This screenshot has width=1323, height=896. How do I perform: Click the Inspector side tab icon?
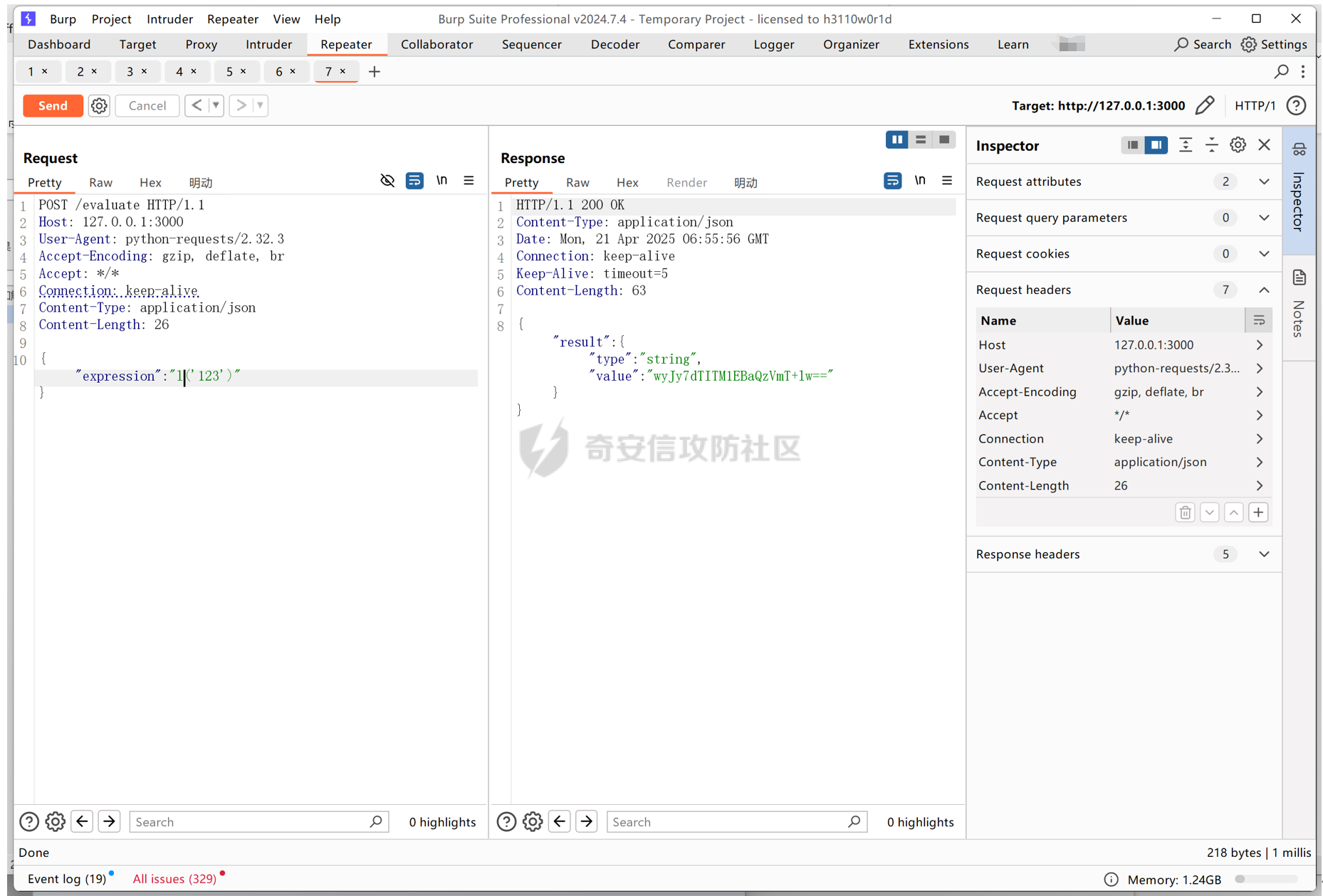[x=1300, y=149]
